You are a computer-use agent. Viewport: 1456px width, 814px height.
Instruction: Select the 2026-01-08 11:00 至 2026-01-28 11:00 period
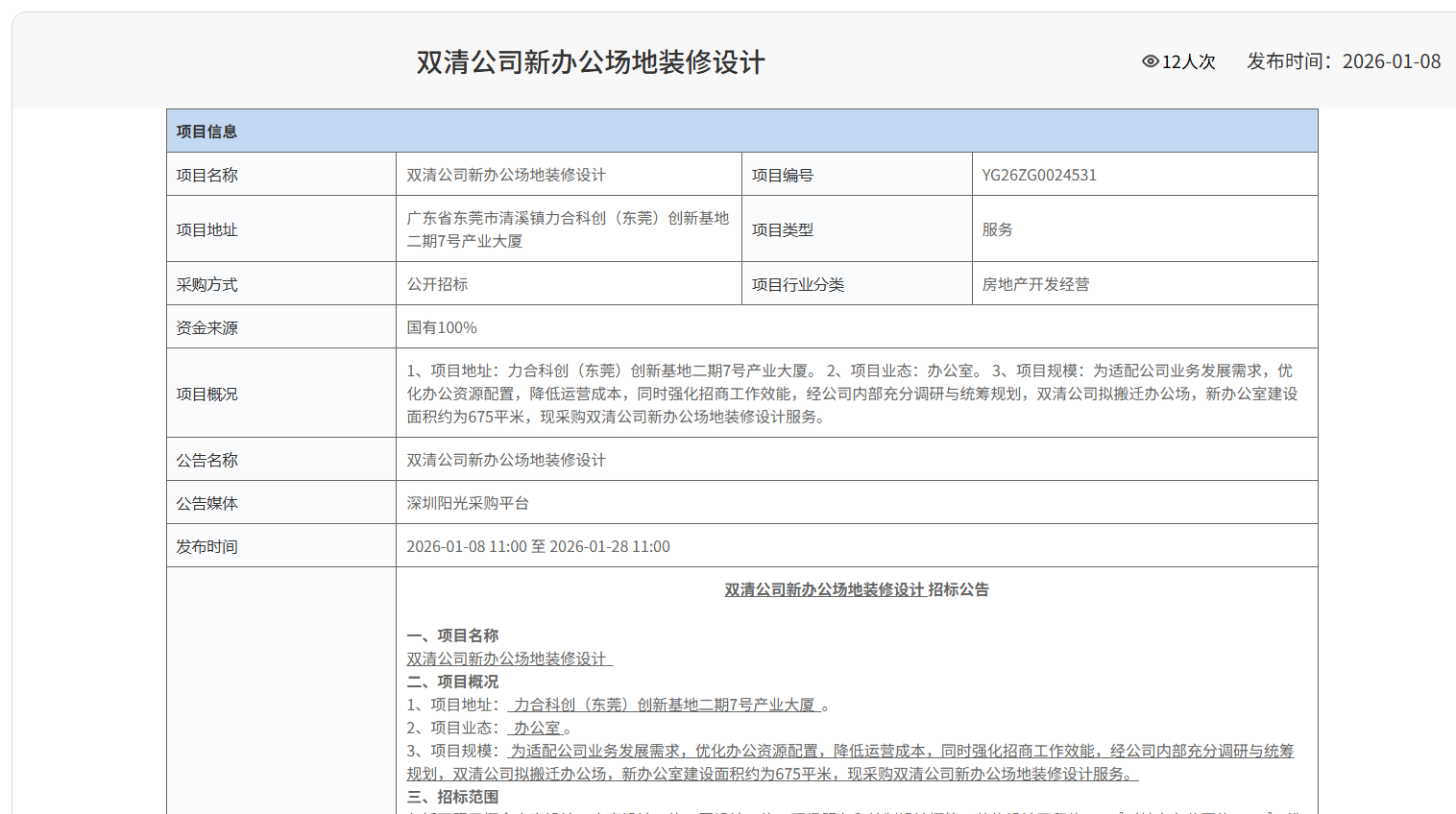(x=539, y=545)
